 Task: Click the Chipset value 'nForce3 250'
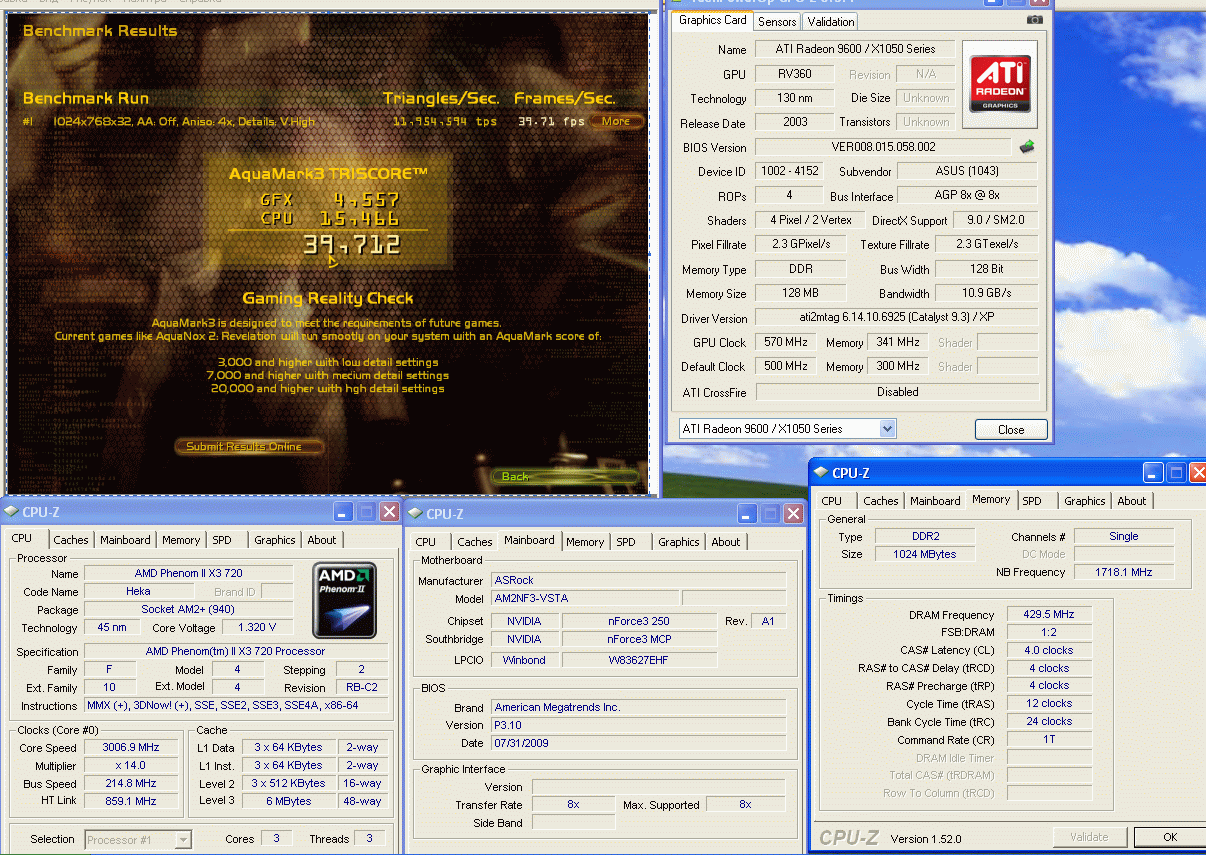(x=638, y=622)
